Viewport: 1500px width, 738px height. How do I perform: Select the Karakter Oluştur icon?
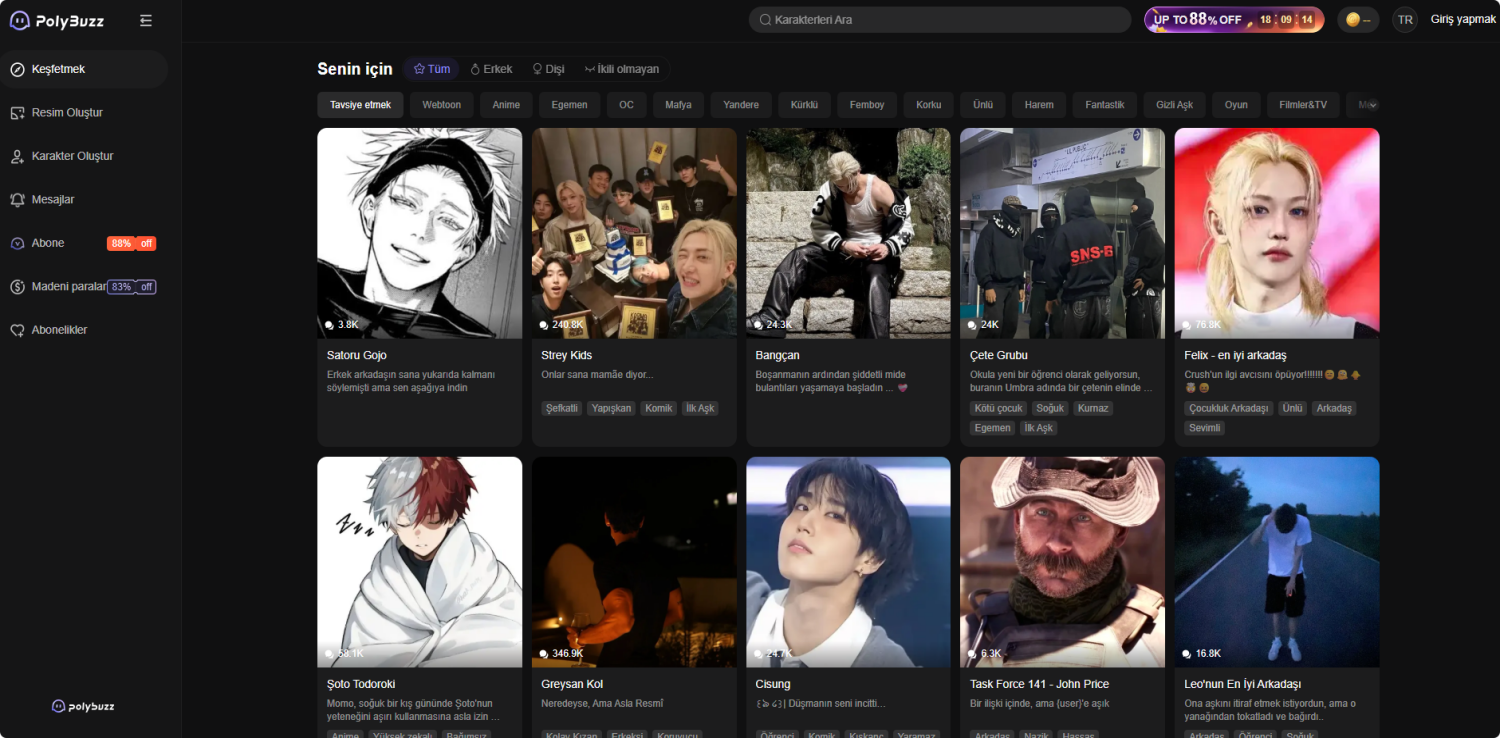click(17, 156)
